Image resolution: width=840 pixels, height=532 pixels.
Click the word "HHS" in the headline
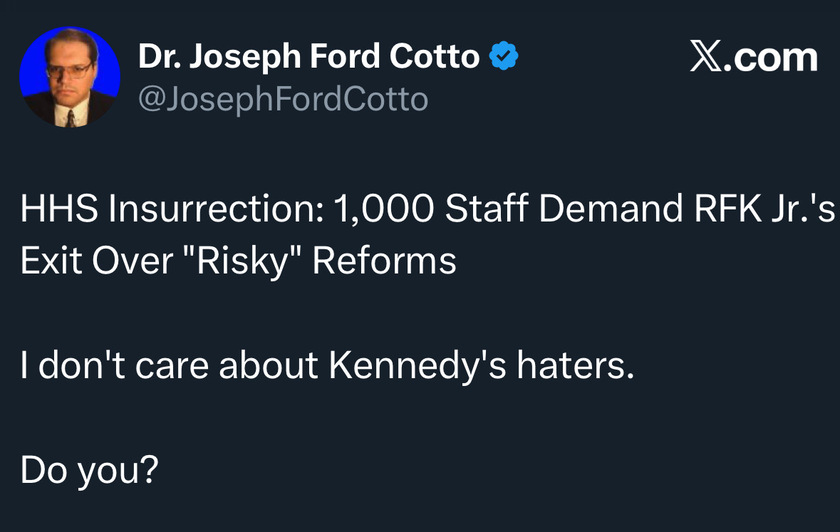(x=59, y=208)
